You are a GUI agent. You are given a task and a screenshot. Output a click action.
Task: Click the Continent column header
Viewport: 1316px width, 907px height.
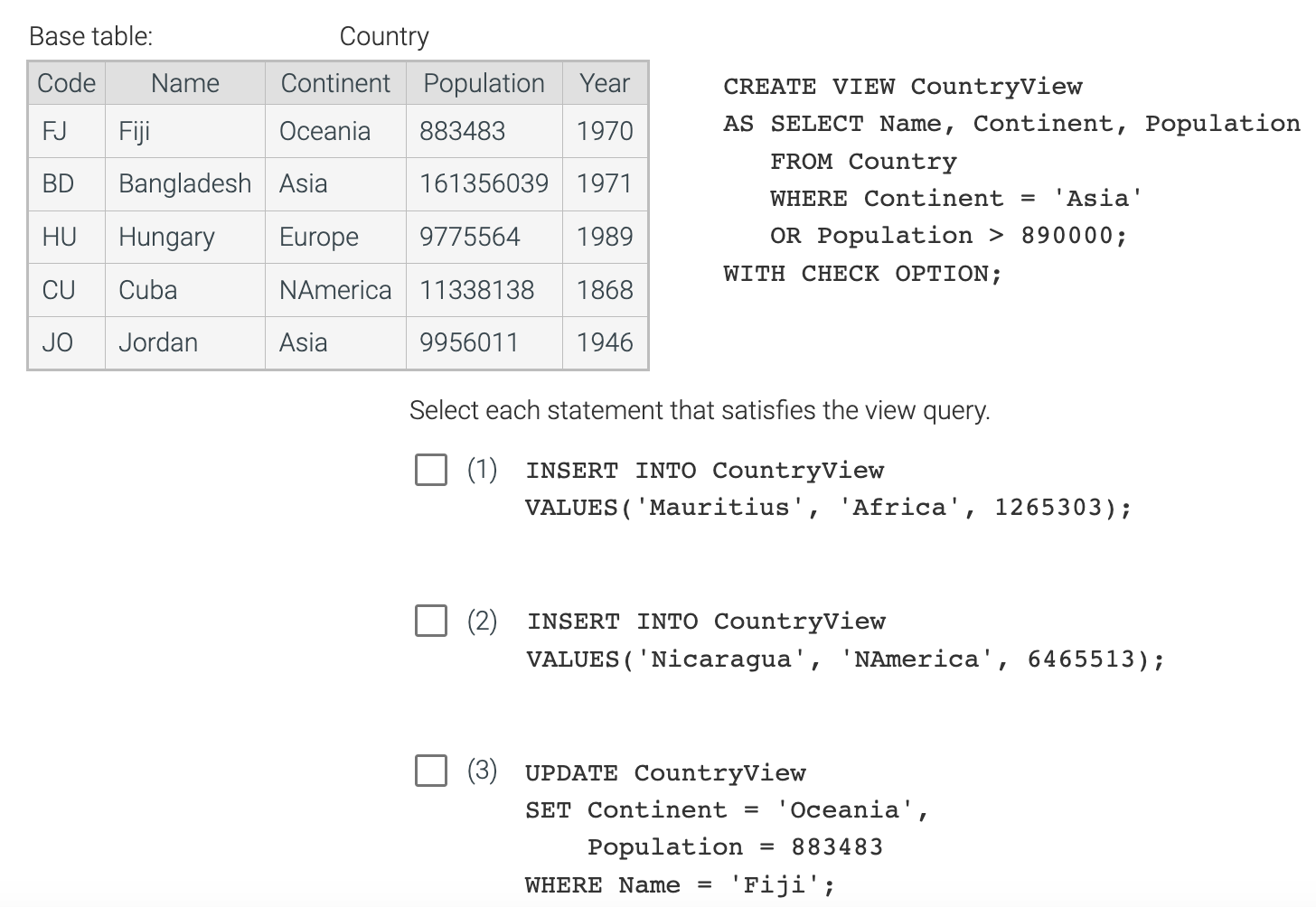tap(335, 82)
